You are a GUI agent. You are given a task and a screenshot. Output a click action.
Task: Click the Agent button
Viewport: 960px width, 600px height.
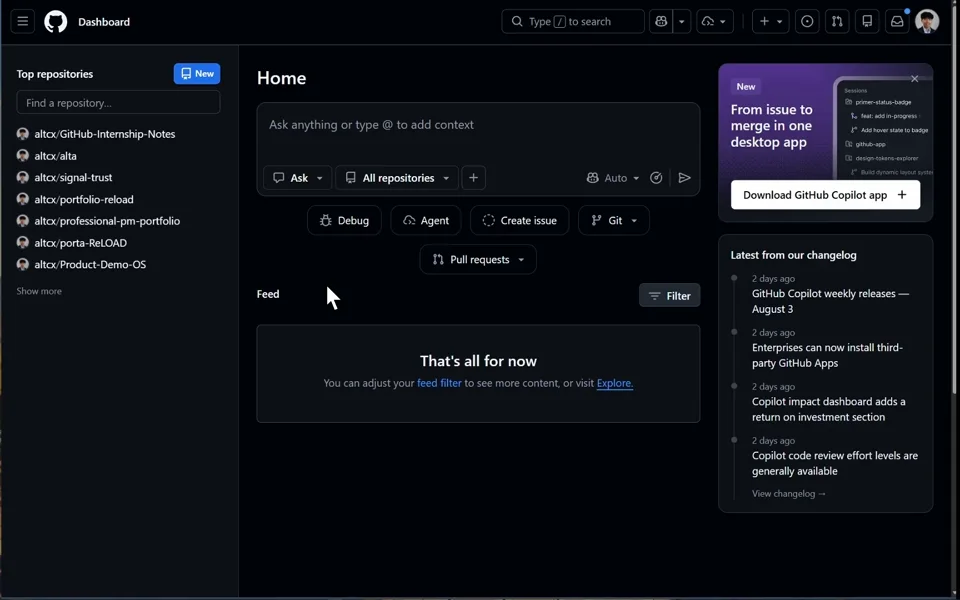[x=426, y=220]
